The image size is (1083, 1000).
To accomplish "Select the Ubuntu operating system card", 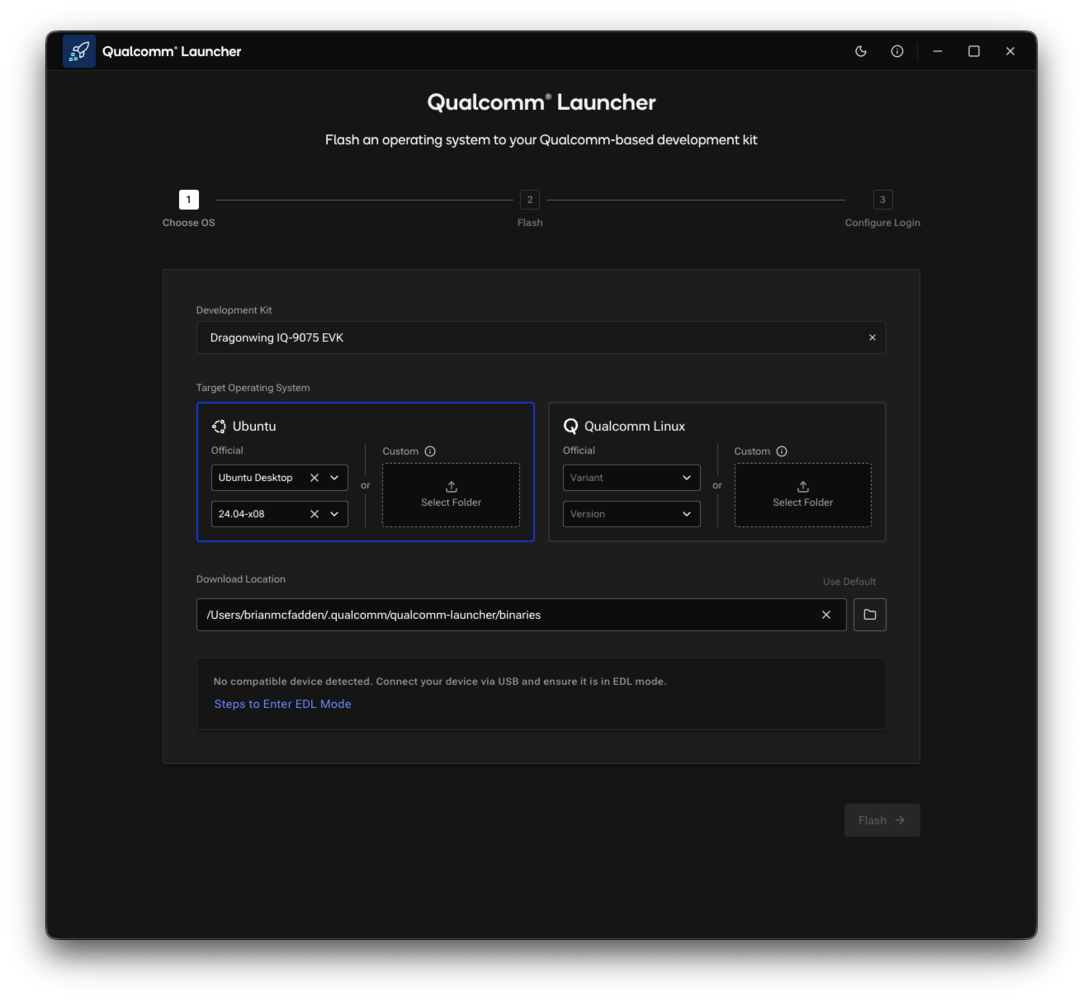I will click(365, 472).
